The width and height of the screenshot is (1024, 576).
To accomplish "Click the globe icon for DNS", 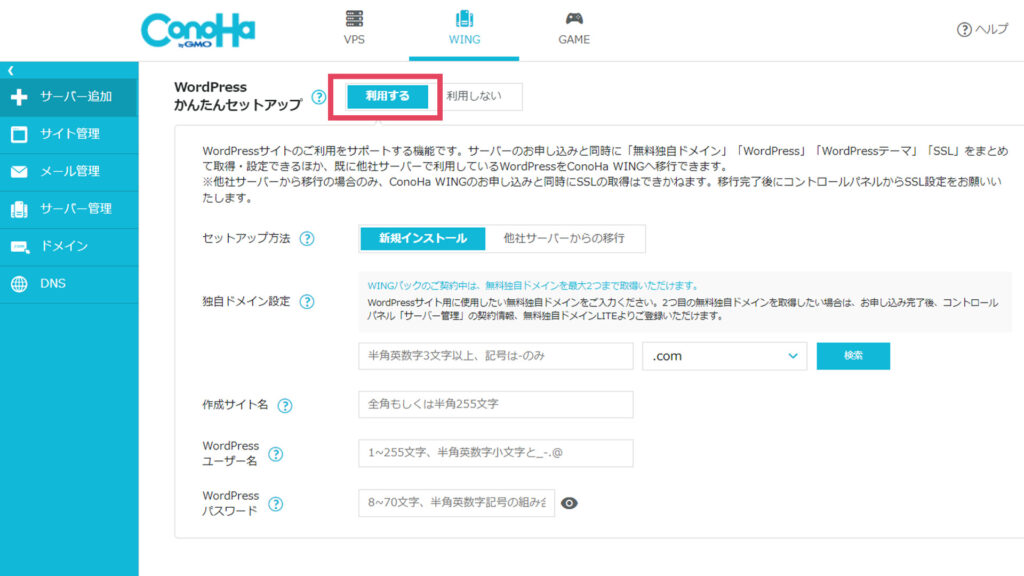I will coord(19,284).
